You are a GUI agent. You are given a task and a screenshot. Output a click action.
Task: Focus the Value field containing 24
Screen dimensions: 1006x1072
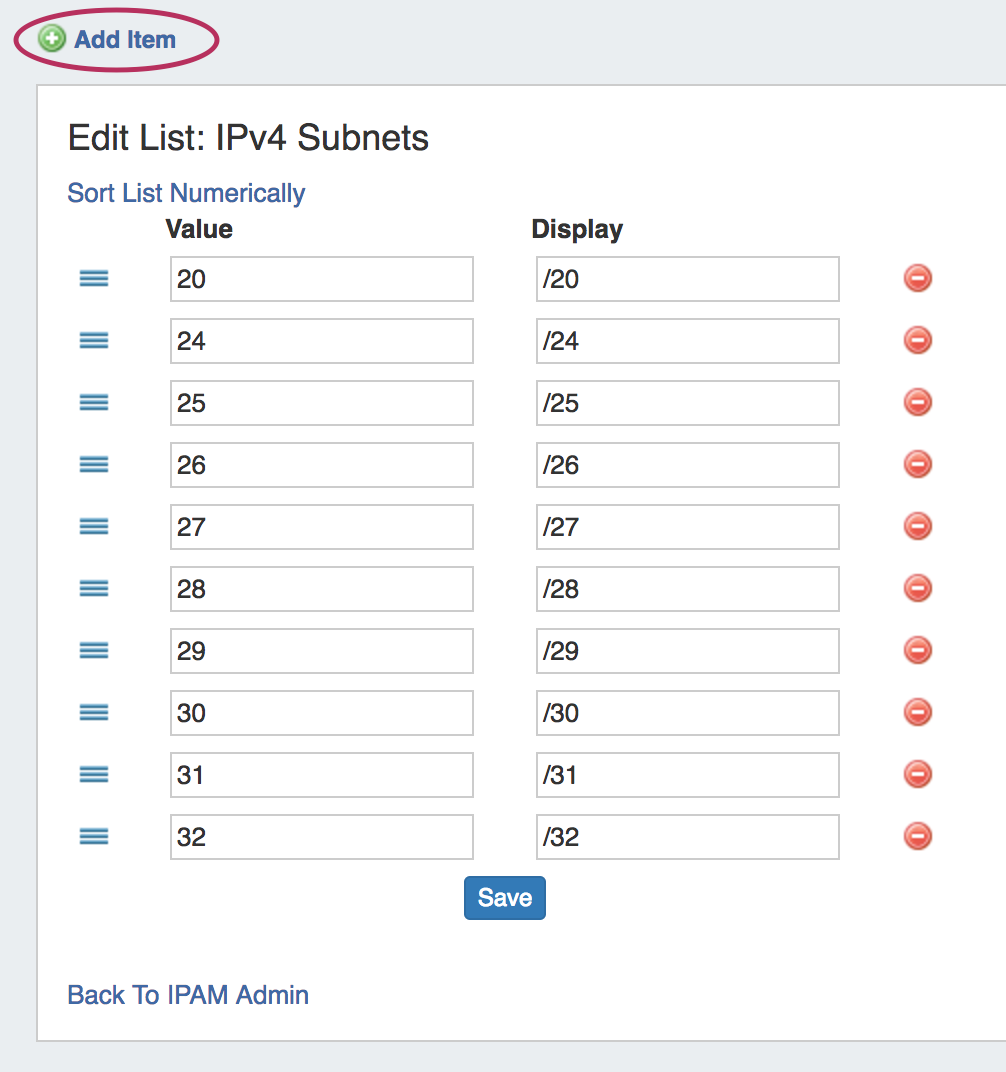point(321,341)
